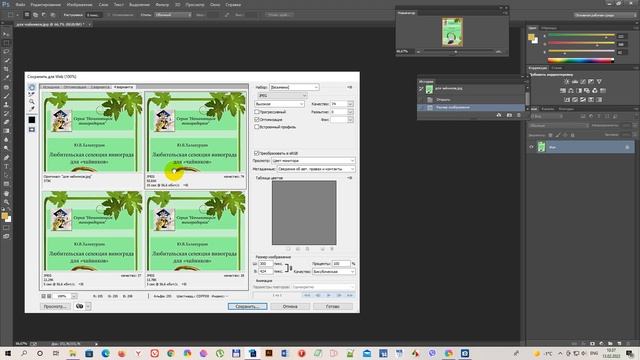
Task: Open the JPEG file format dropdown
Action: (282, 96)
